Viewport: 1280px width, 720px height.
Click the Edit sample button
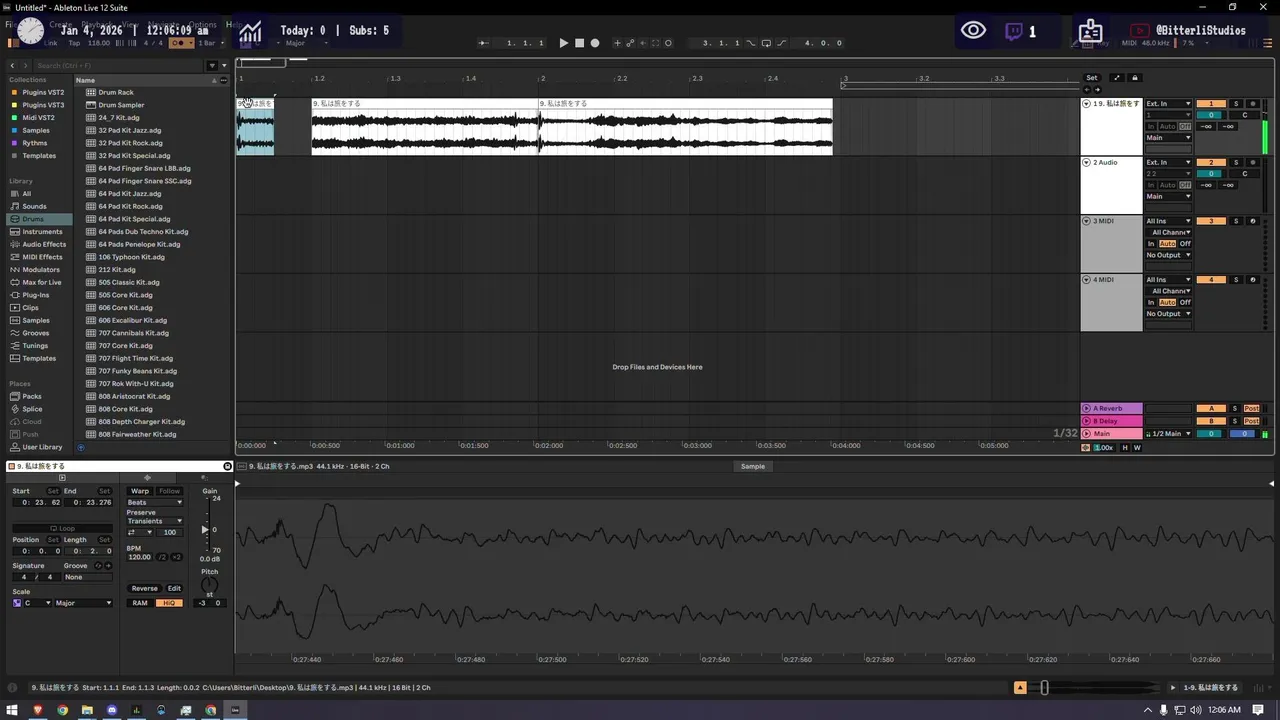[x=174, y=588]
